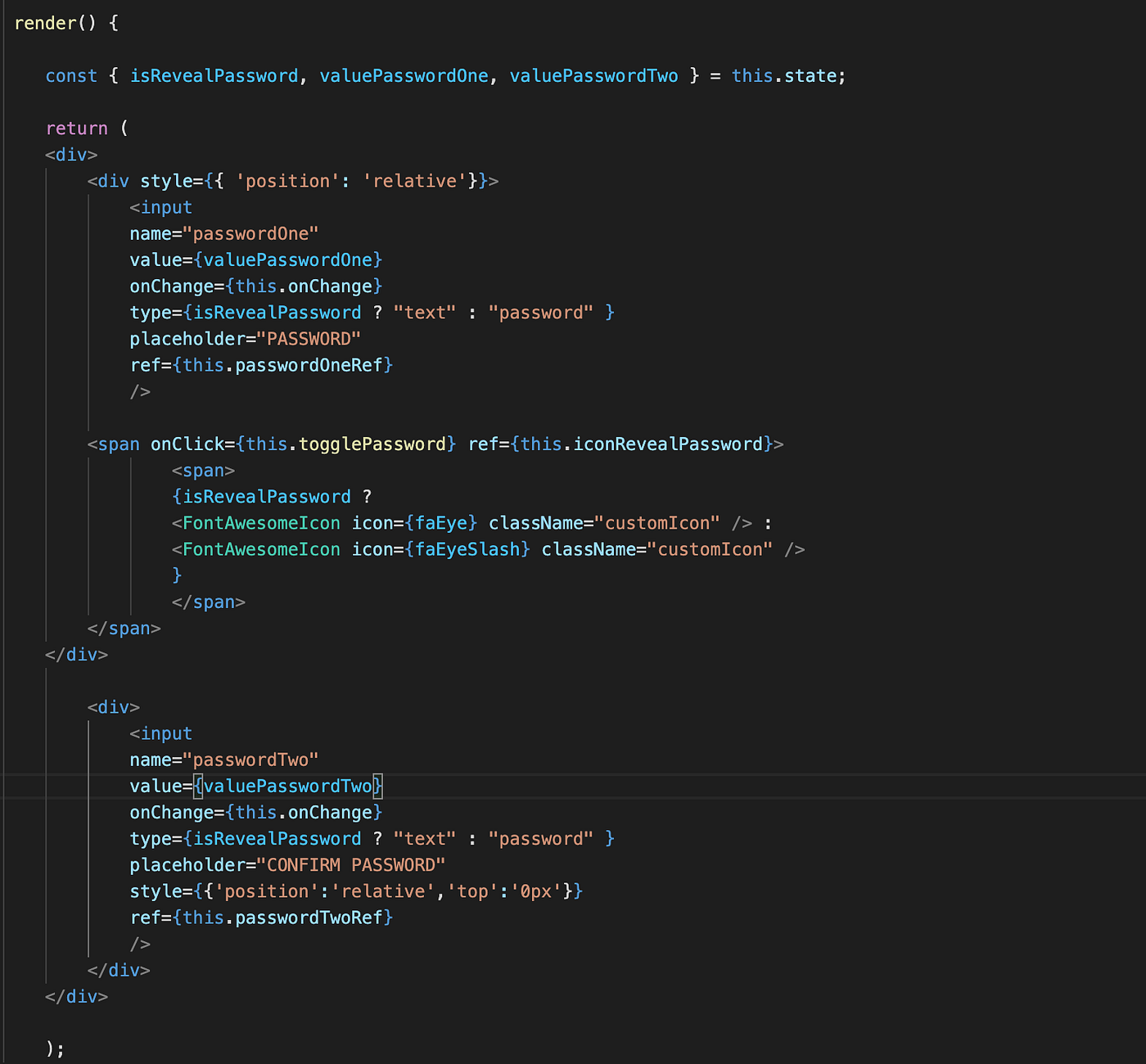1146x1064 pixels.
Task: Click the valuePasswordTwo variable in state destructuring
Action: click(593, 75)
